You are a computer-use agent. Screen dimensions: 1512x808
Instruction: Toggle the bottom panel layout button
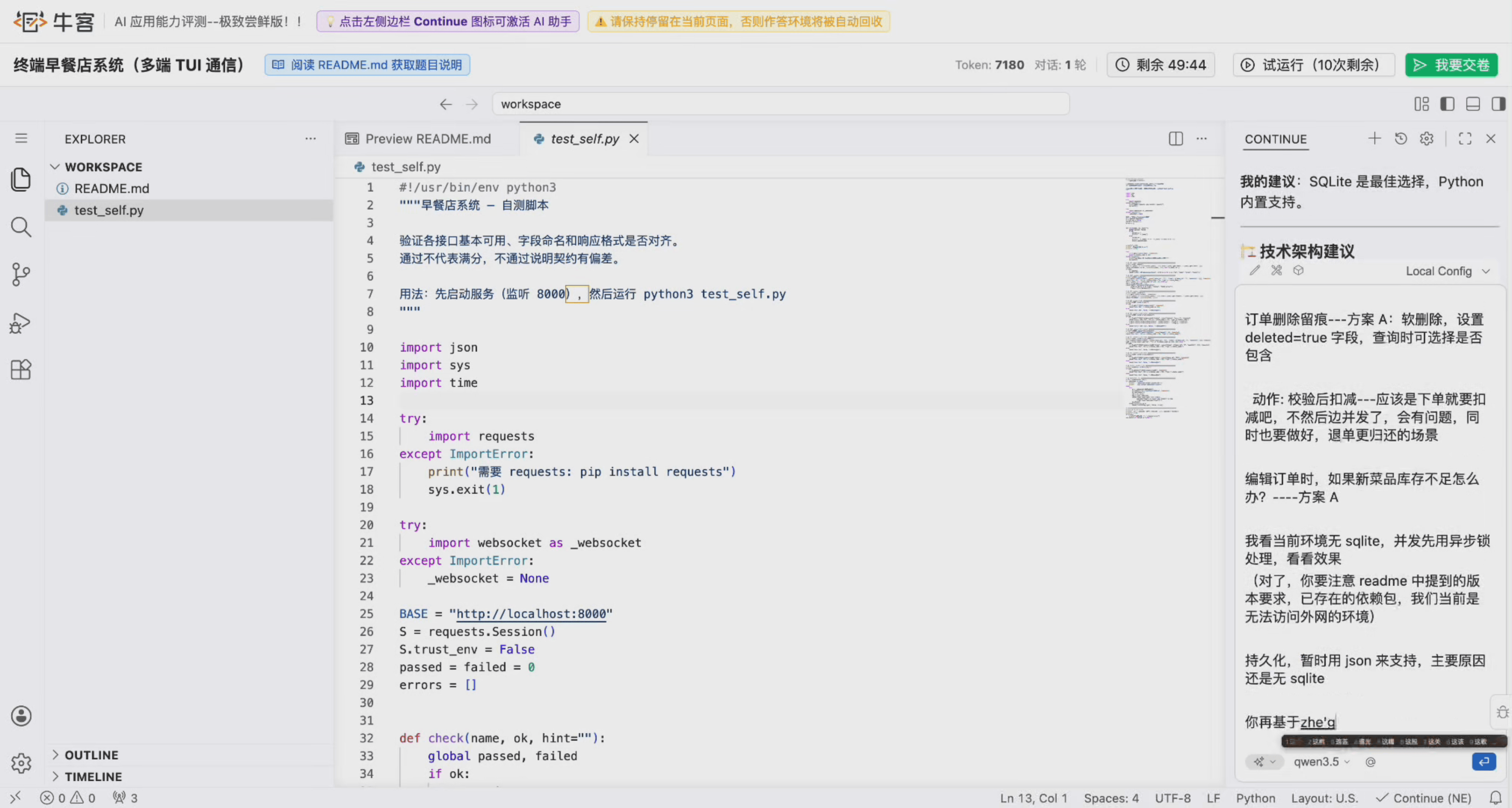click(x=1473, y=104)
